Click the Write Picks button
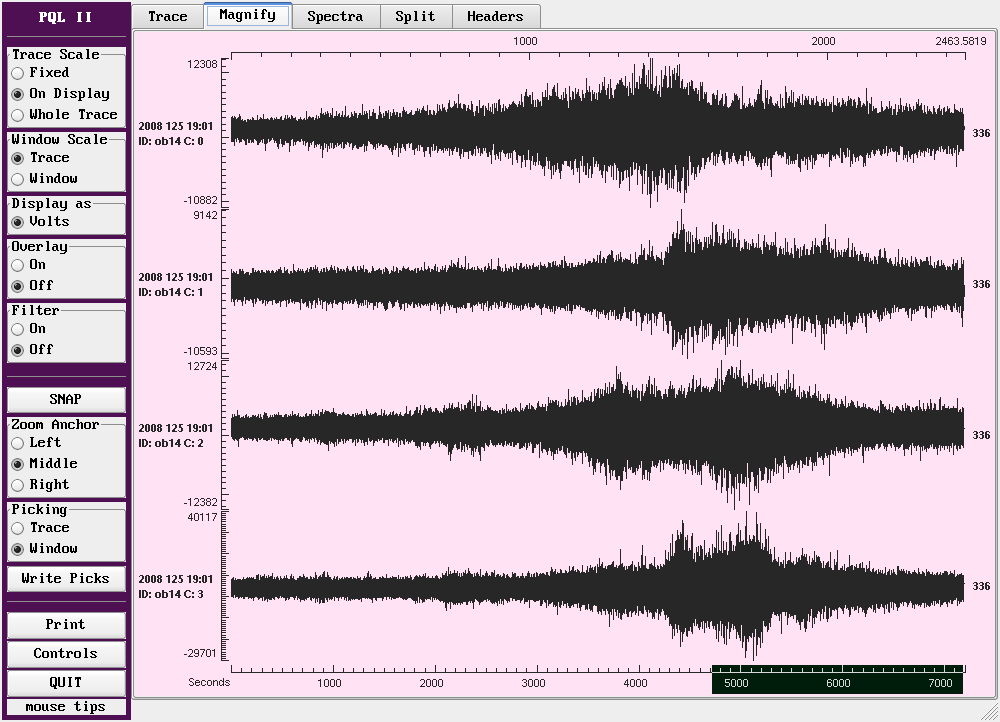This screenshot has width=1000, height=722. click(x=66, y=578)
